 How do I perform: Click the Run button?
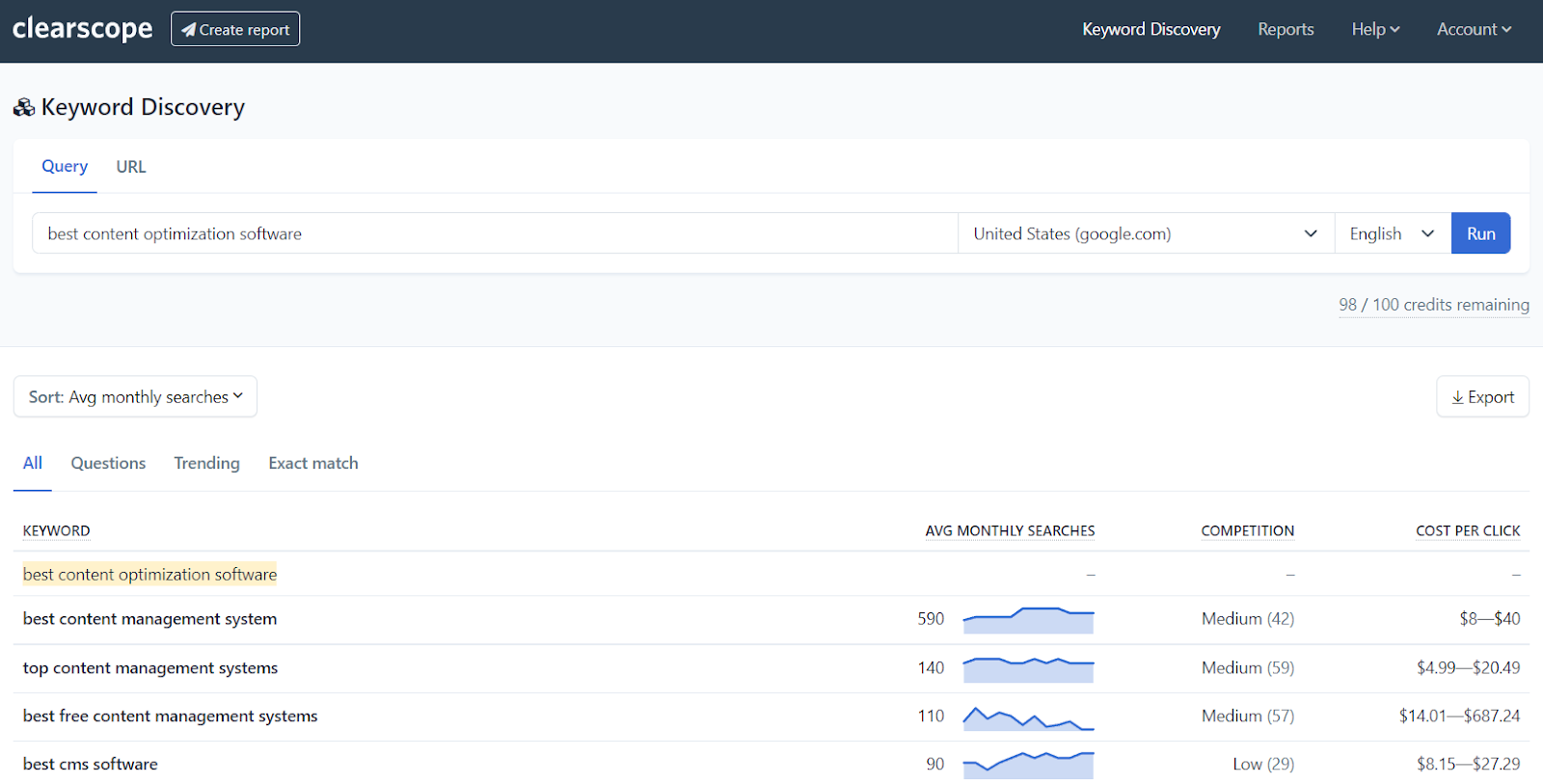[1480, 233]
